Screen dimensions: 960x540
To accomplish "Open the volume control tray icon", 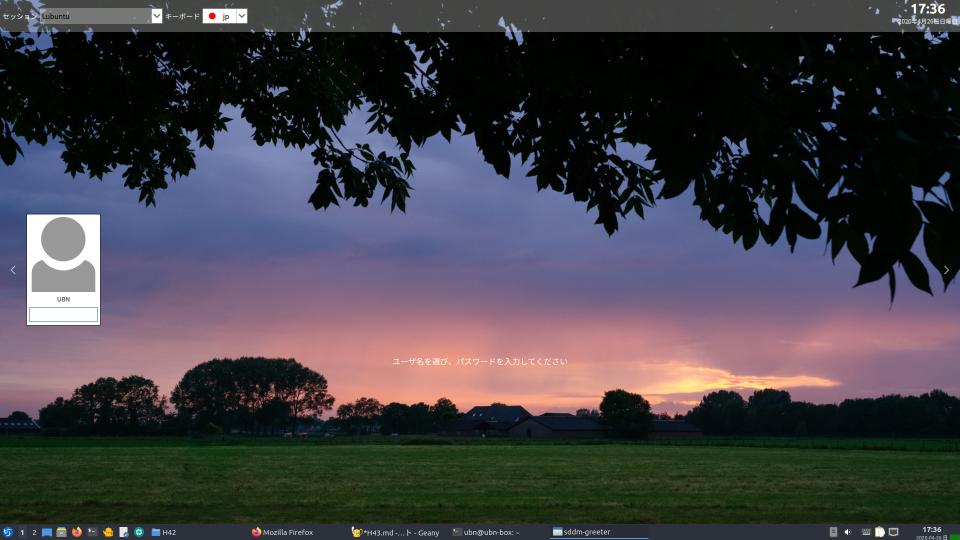I will pos(848,532).
